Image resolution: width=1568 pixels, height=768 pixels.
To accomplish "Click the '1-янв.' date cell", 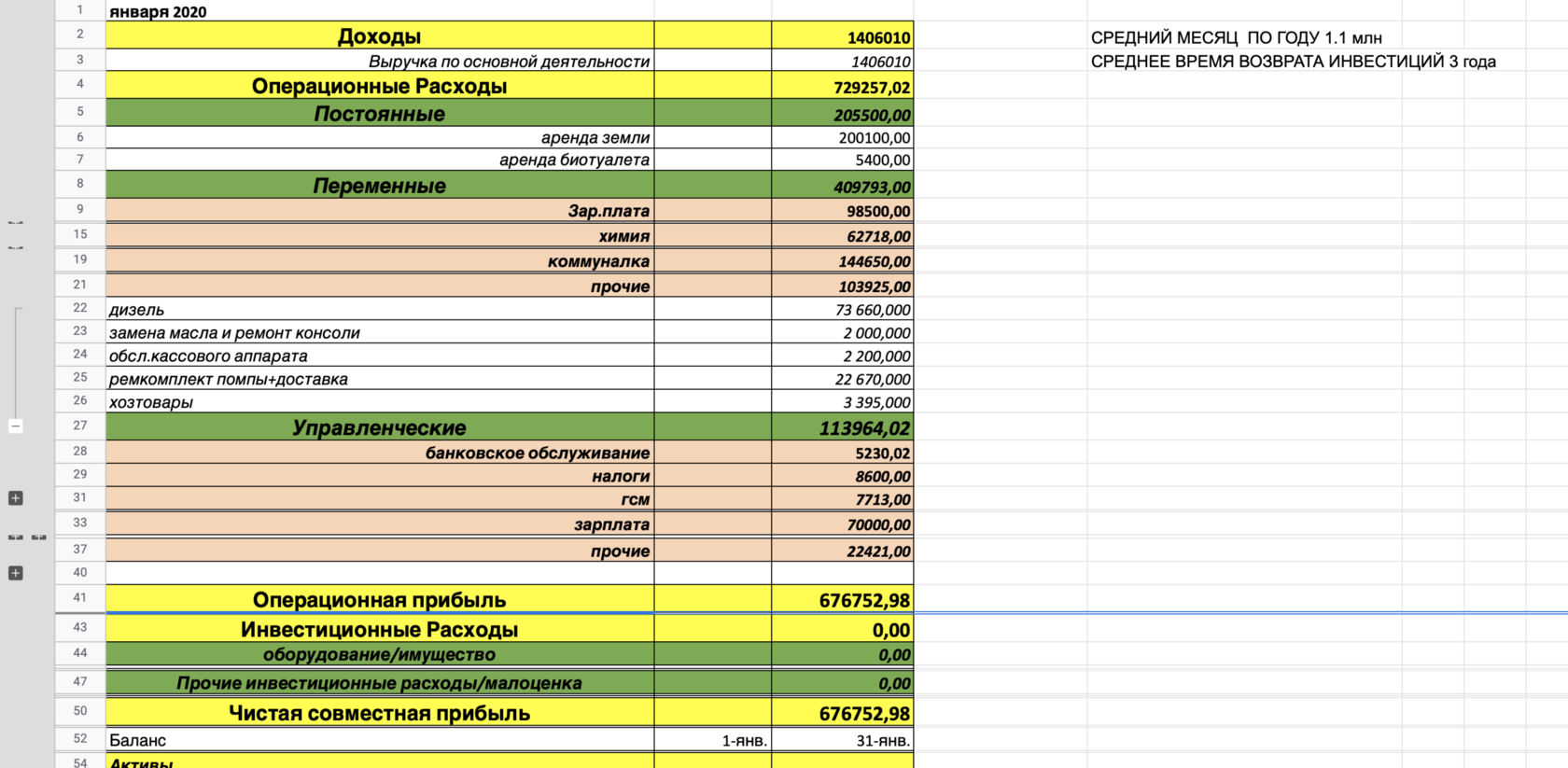I will click(x=713, y=740).
